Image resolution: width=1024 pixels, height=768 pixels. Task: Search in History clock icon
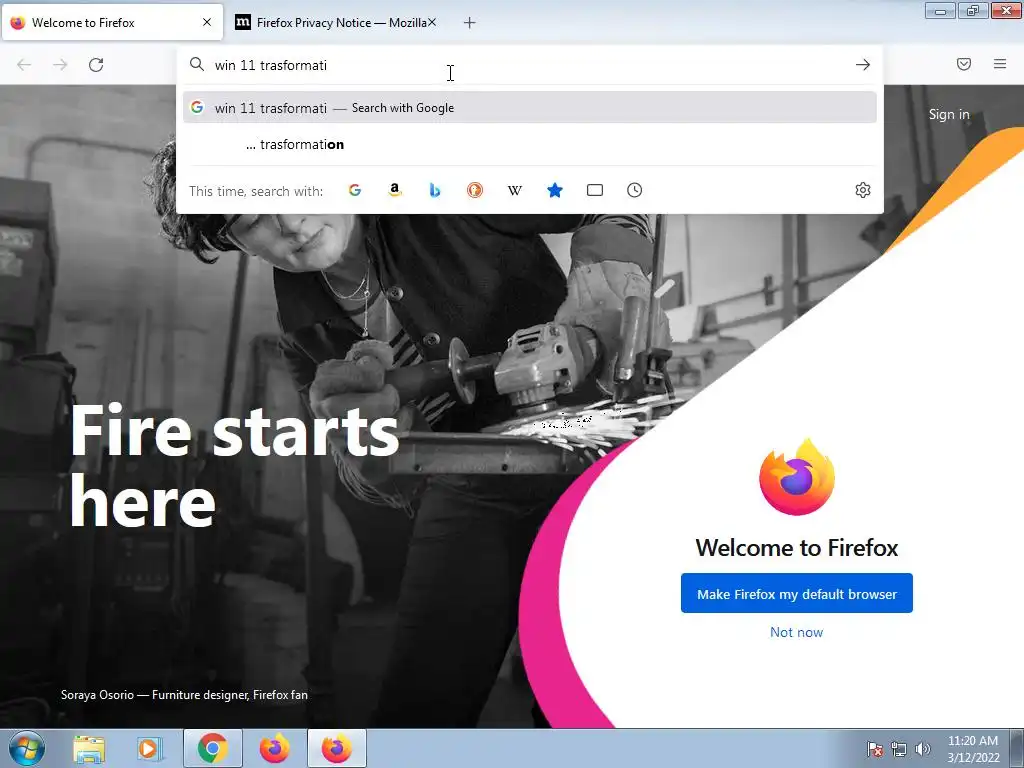[x=635, y=190]
